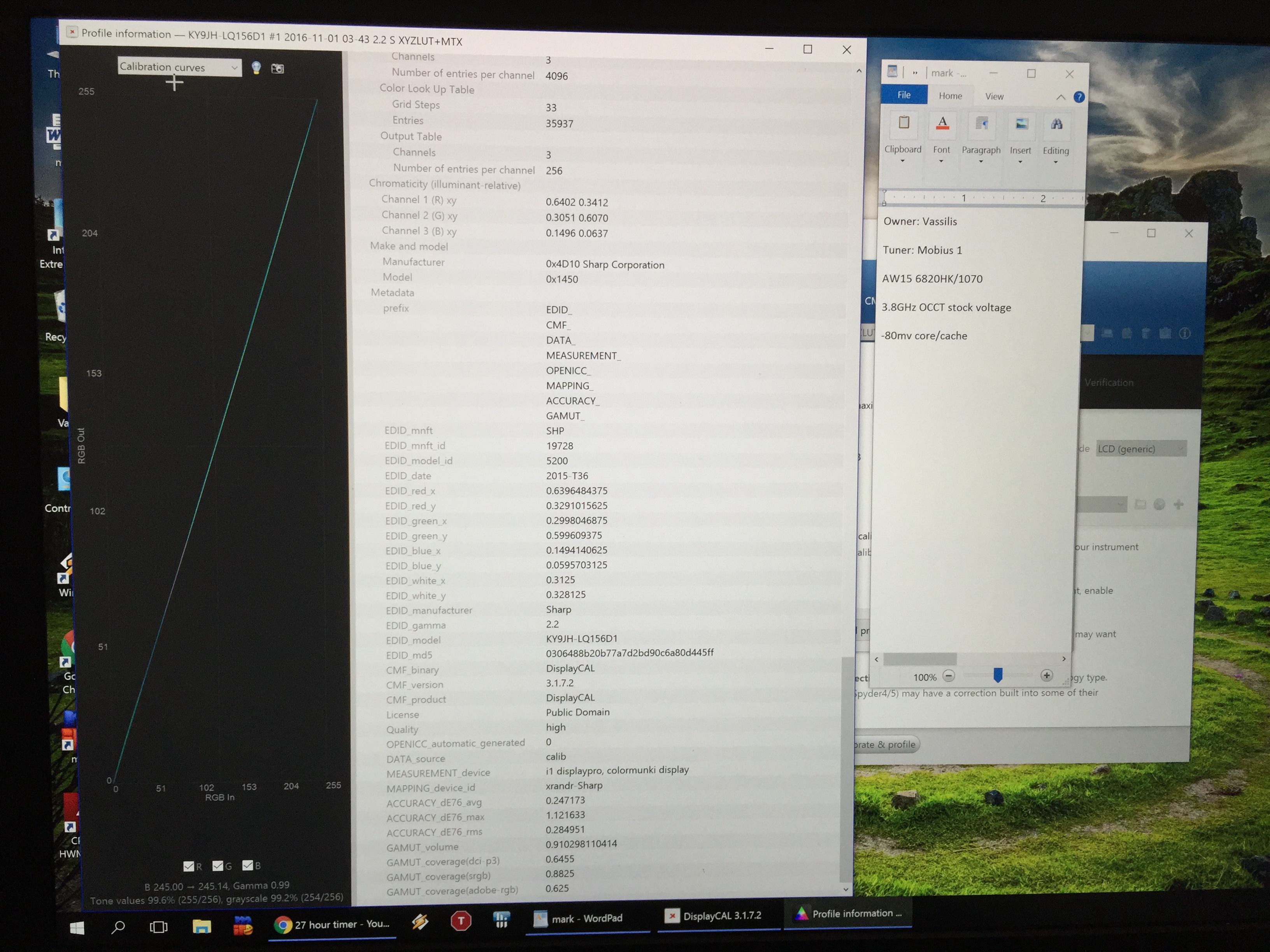Click the globe icon in DisplayCAL window

(x=1159, y=504)
